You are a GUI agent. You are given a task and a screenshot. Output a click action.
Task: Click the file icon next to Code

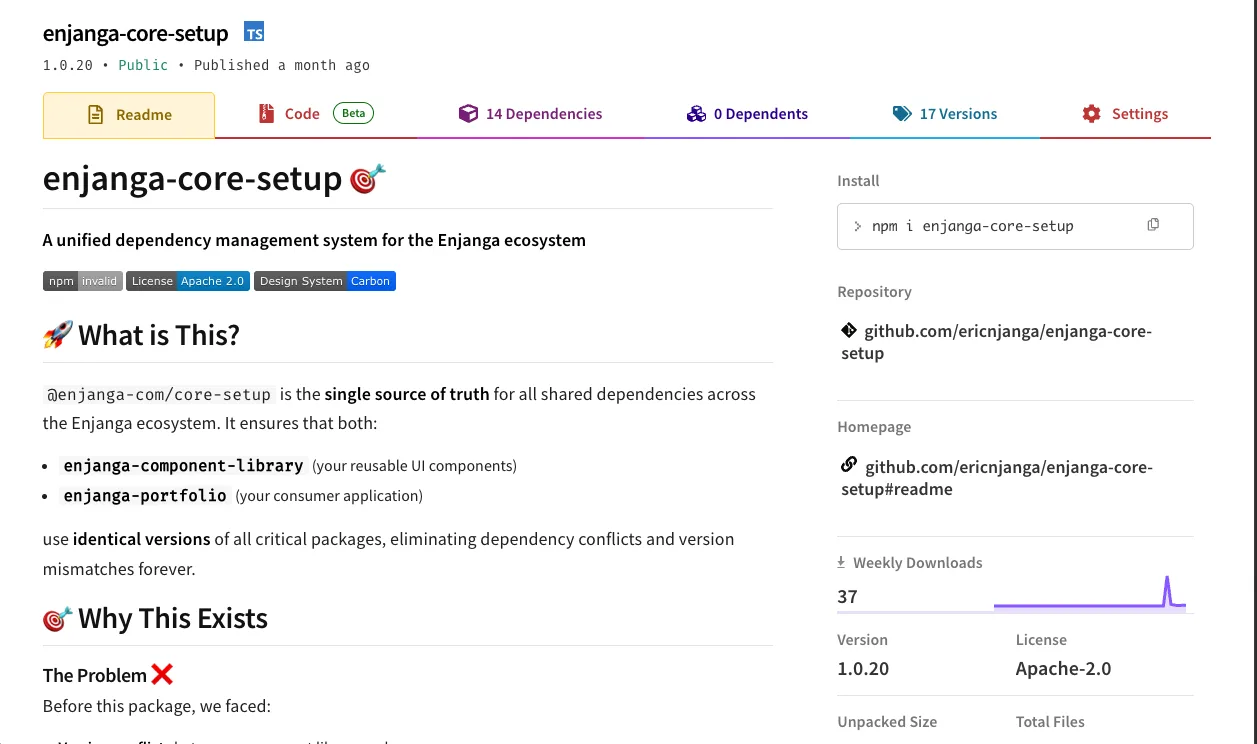click(x=265, y=113)
